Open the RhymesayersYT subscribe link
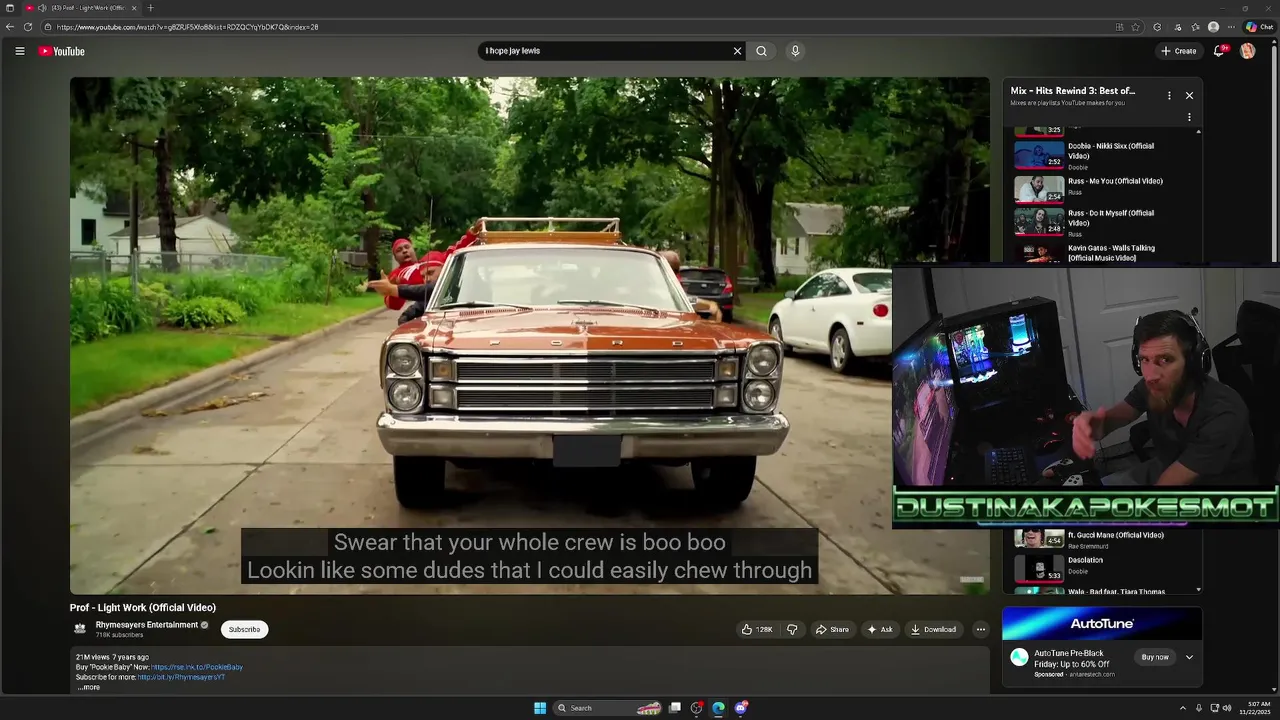The height and width of the screenshot is (720, 1280). [x=181, y=677]
